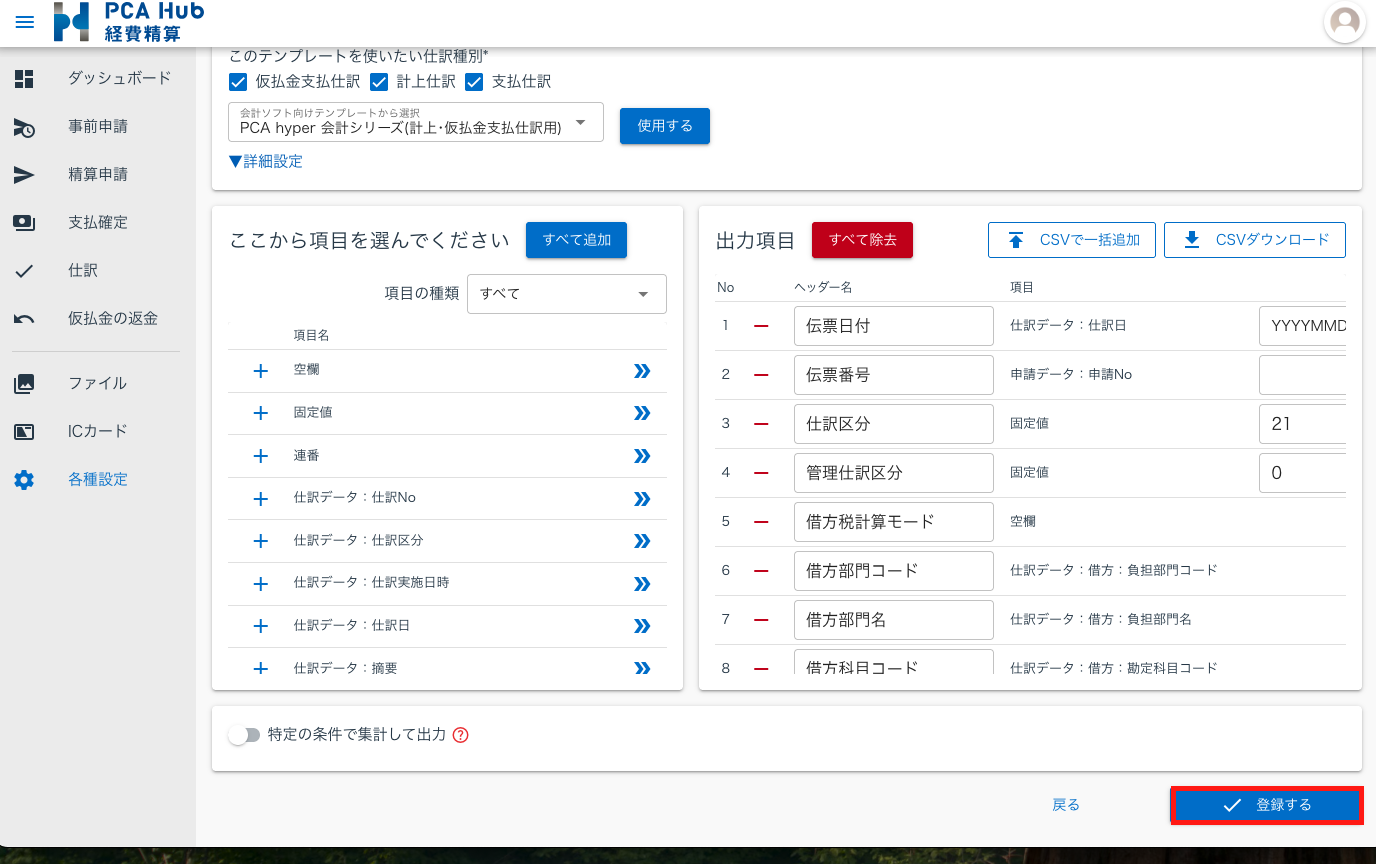This screenshot has height=864, width=1376.
Task: Uncheck the 支払仕訳 checkbox
Action: click(x=474, y=82)
